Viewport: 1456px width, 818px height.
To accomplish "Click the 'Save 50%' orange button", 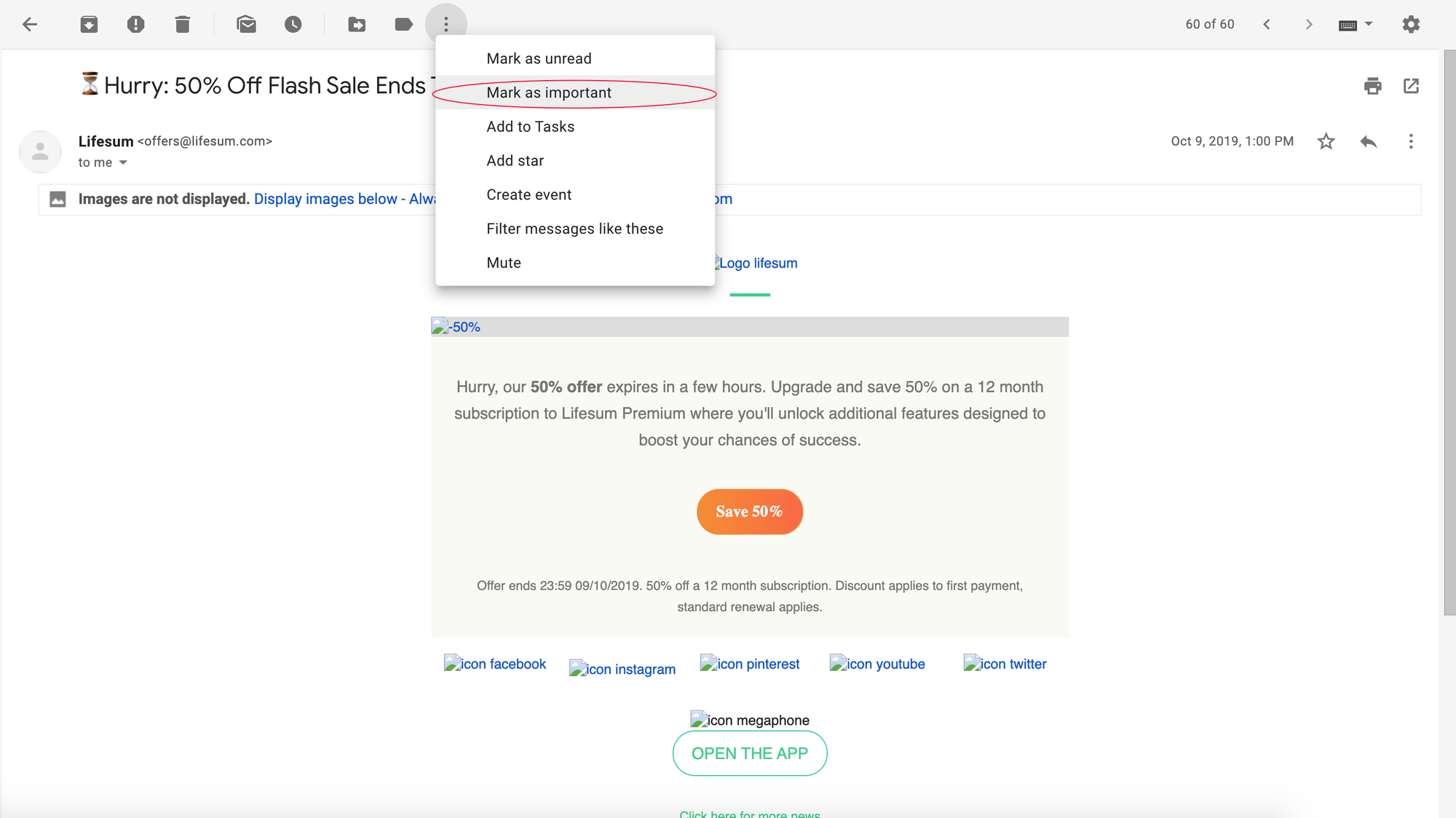I will 750,511.
